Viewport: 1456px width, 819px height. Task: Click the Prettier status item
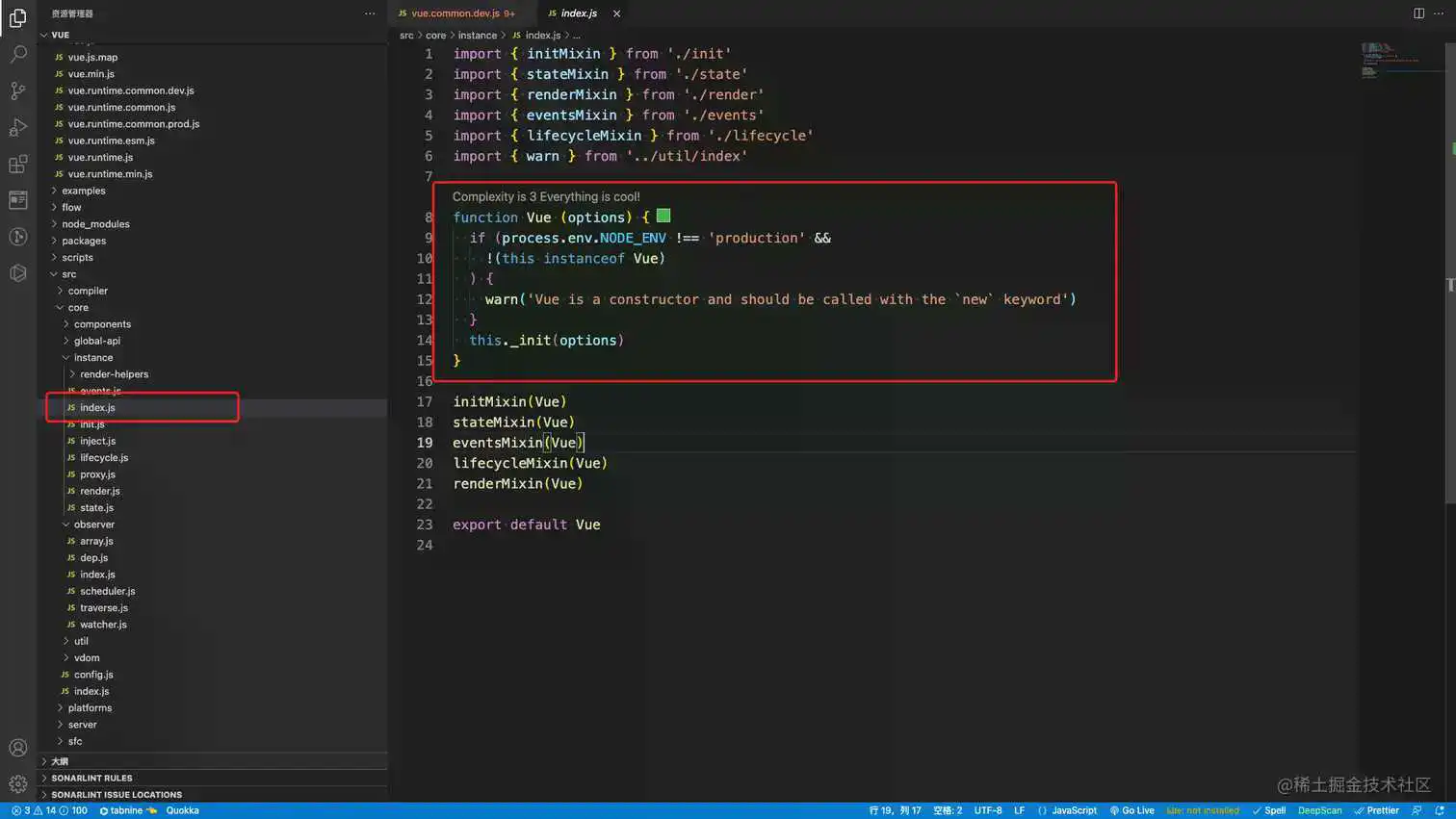[x=1376, y=810]
